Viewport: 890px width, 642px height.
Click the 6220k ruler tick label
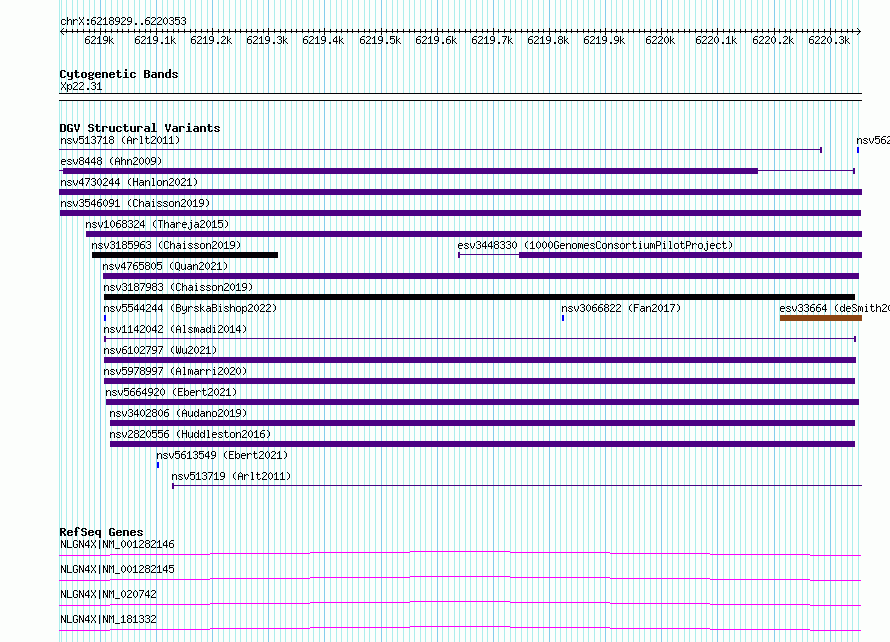[x=660, y=40]
